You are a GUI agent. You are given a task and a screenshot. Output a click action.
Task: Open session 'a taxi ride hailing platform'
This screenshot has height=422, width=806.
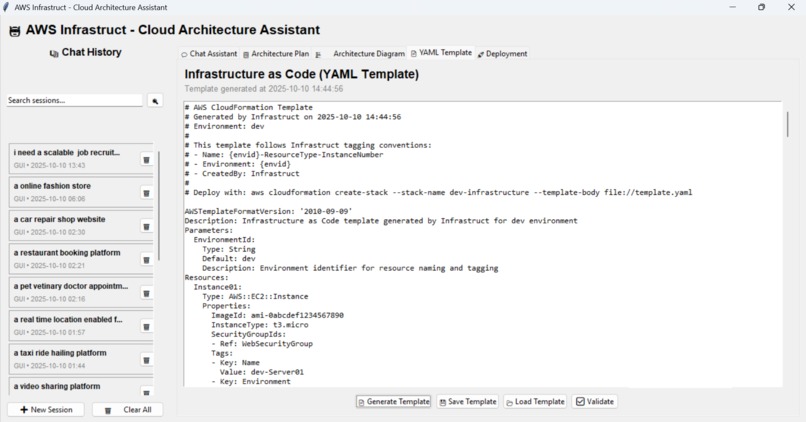(75, 359)
